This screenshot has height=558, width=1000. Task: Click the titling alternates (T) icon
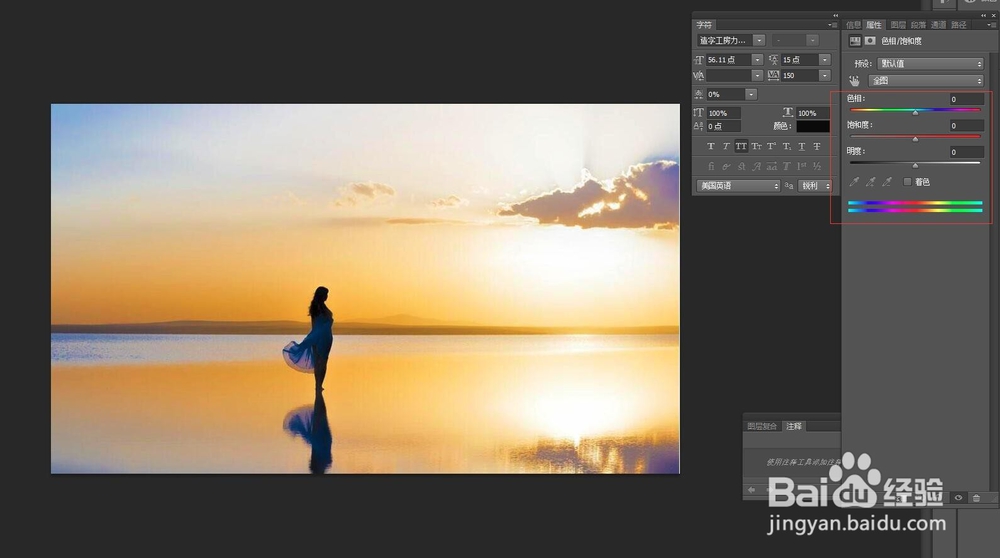click(x=786, y=166)
